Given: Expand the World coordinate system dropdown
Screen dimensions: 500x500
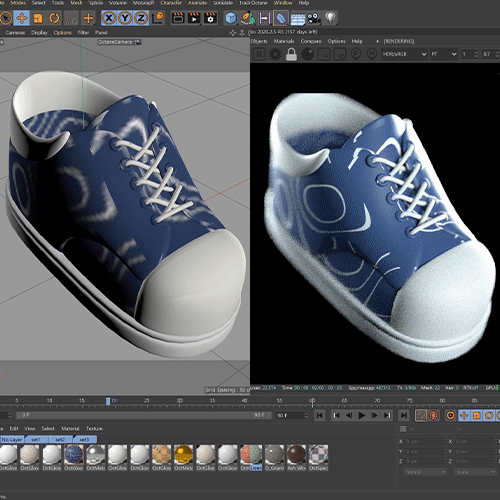Looking at the screenshot, I should [x=425, y=472].
